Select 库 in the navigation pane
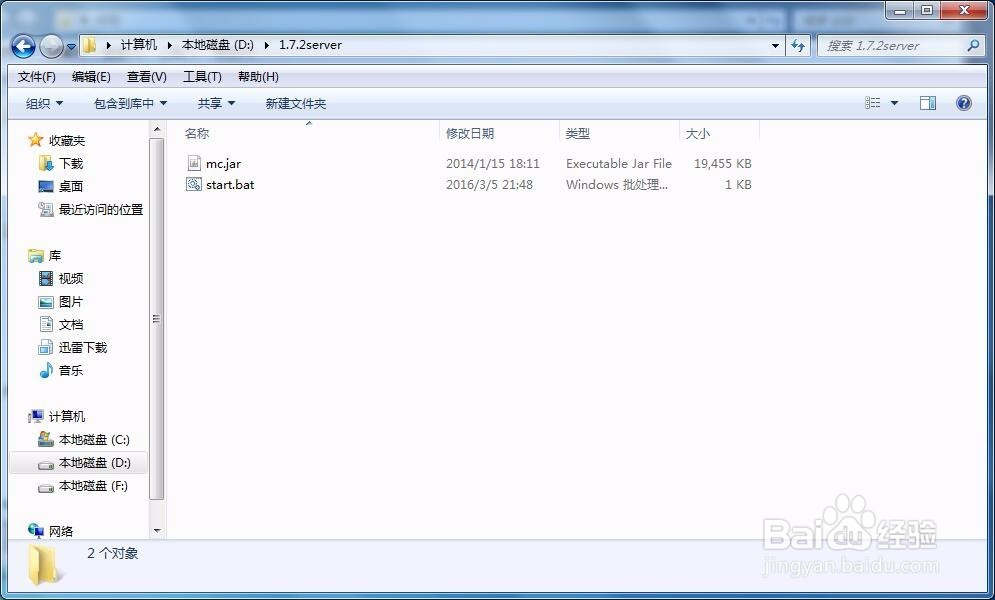Screen dimensions: 995x600 [x=55, y=255]
